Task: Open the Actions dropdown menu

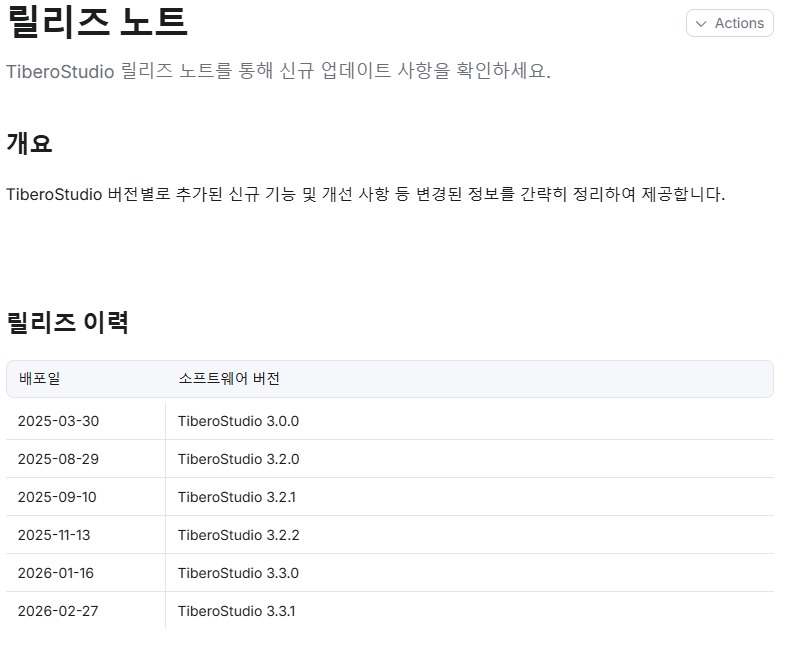Action: click(729, 23)
